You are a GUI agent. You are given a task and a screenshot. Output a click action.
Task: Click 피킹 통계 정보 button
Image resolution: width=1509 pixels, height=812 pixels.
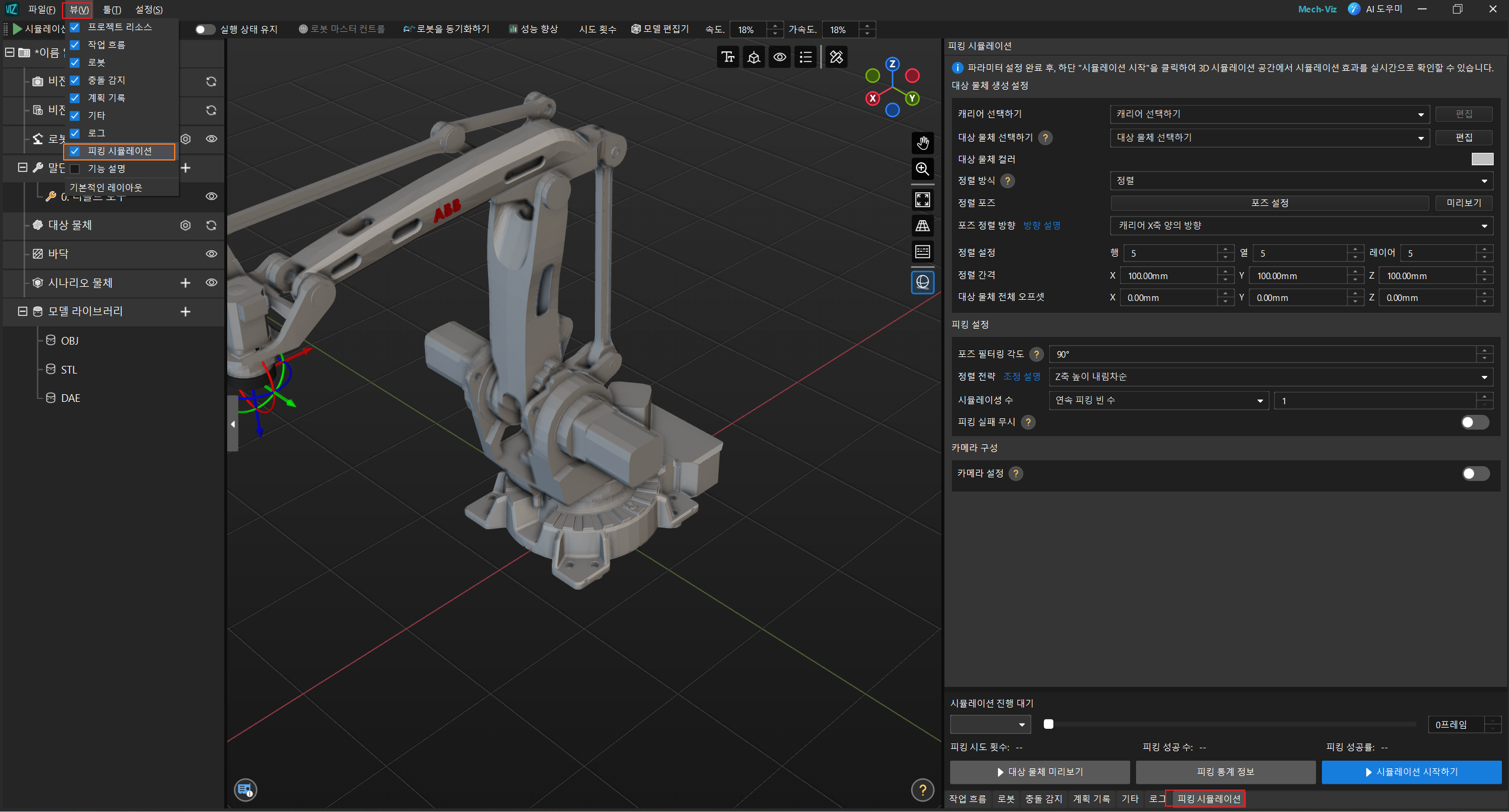[x=1225, y=772]
